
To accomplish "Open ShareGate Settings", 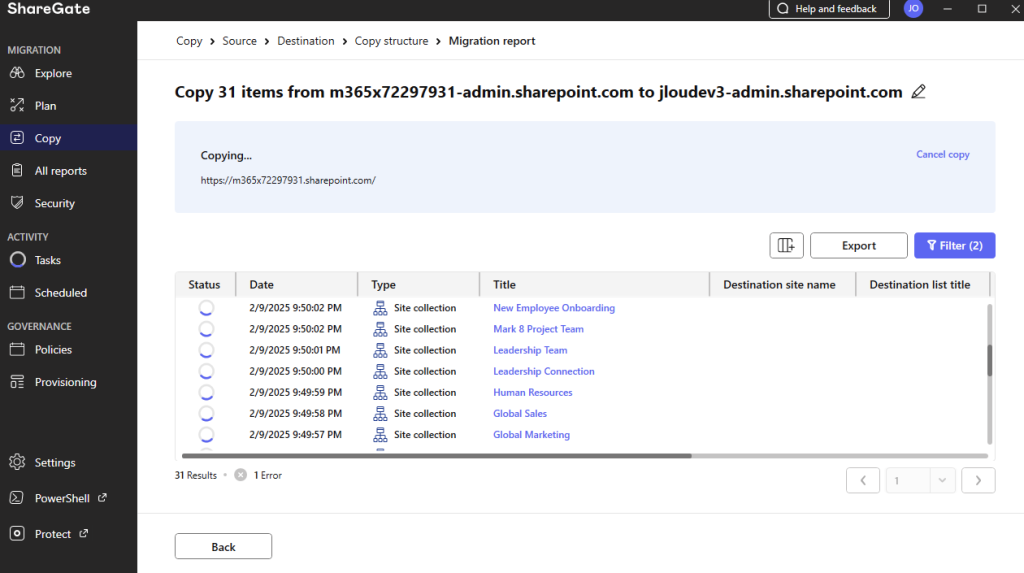I will (55, 463).
